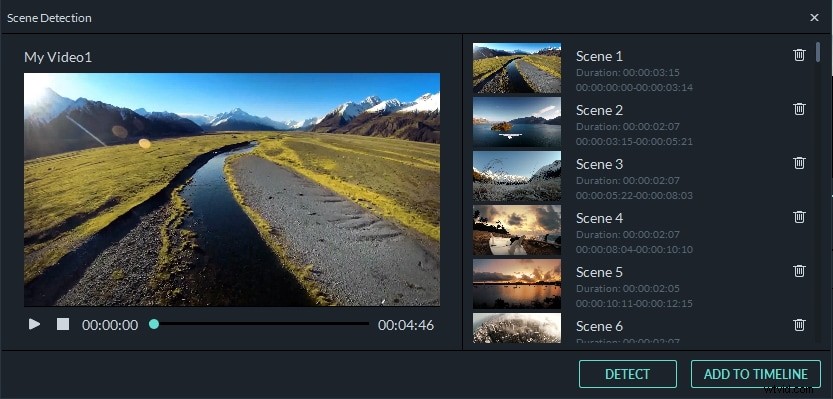Select the Scene 6 thumbnail
Image resolution: width=833 pixels, height=399 pixels.
[517, 328]
